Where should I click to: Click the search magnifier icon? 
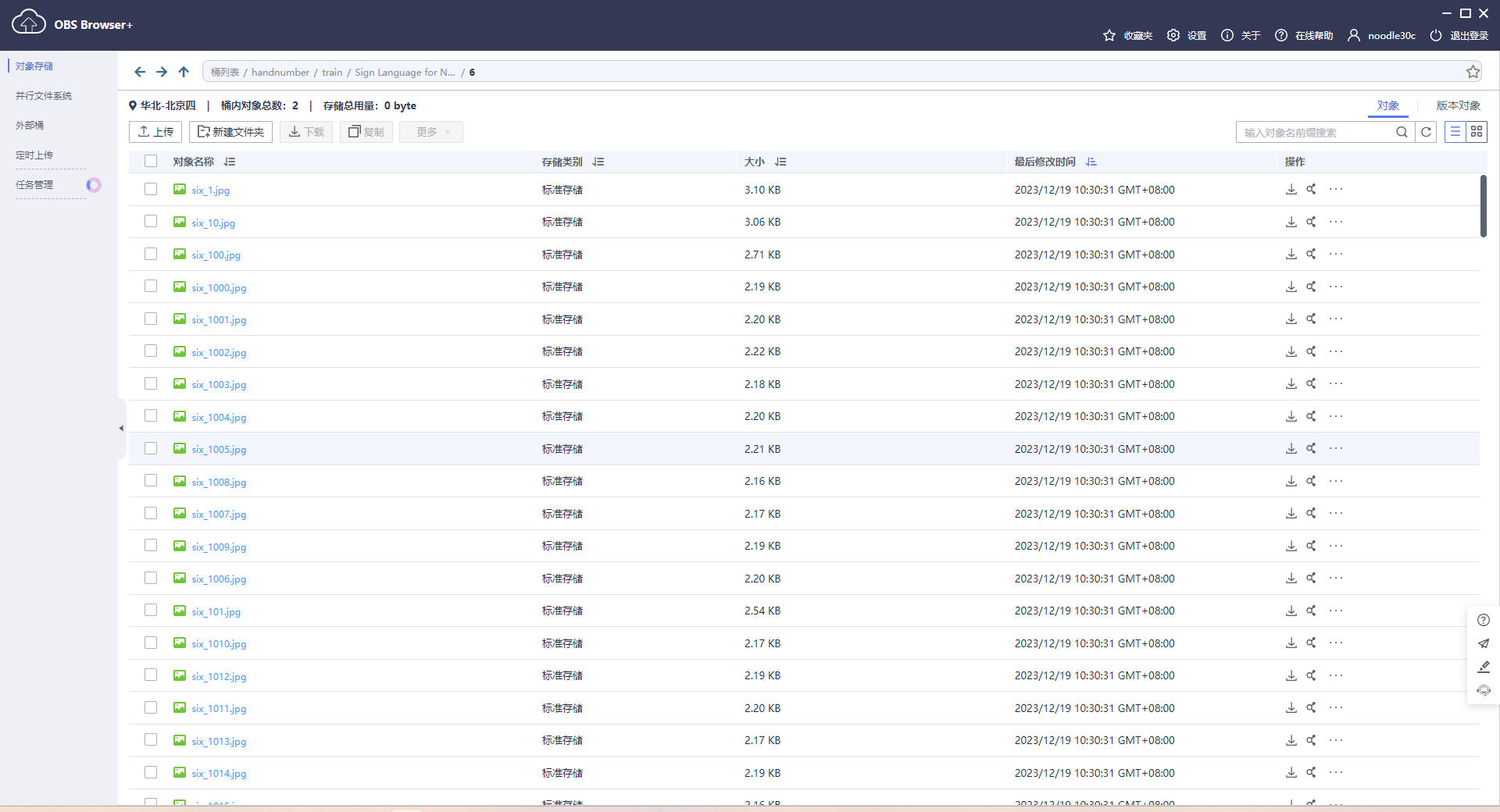1402,132
